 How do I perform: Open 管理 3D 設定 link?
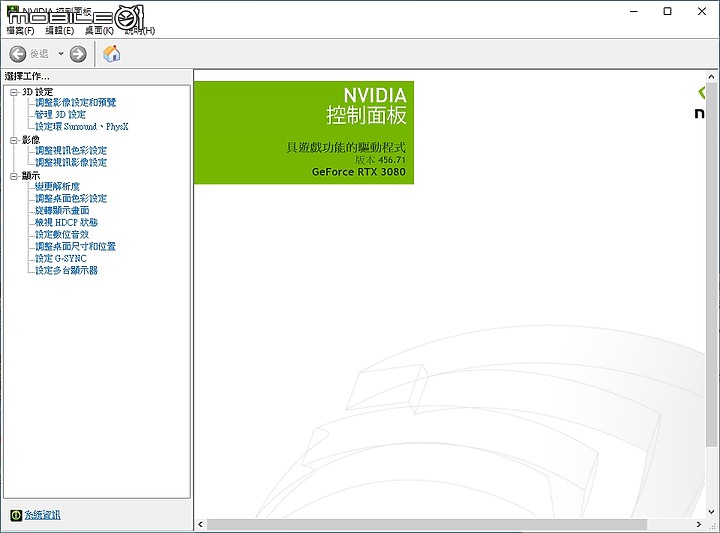[x=61, y=114]
